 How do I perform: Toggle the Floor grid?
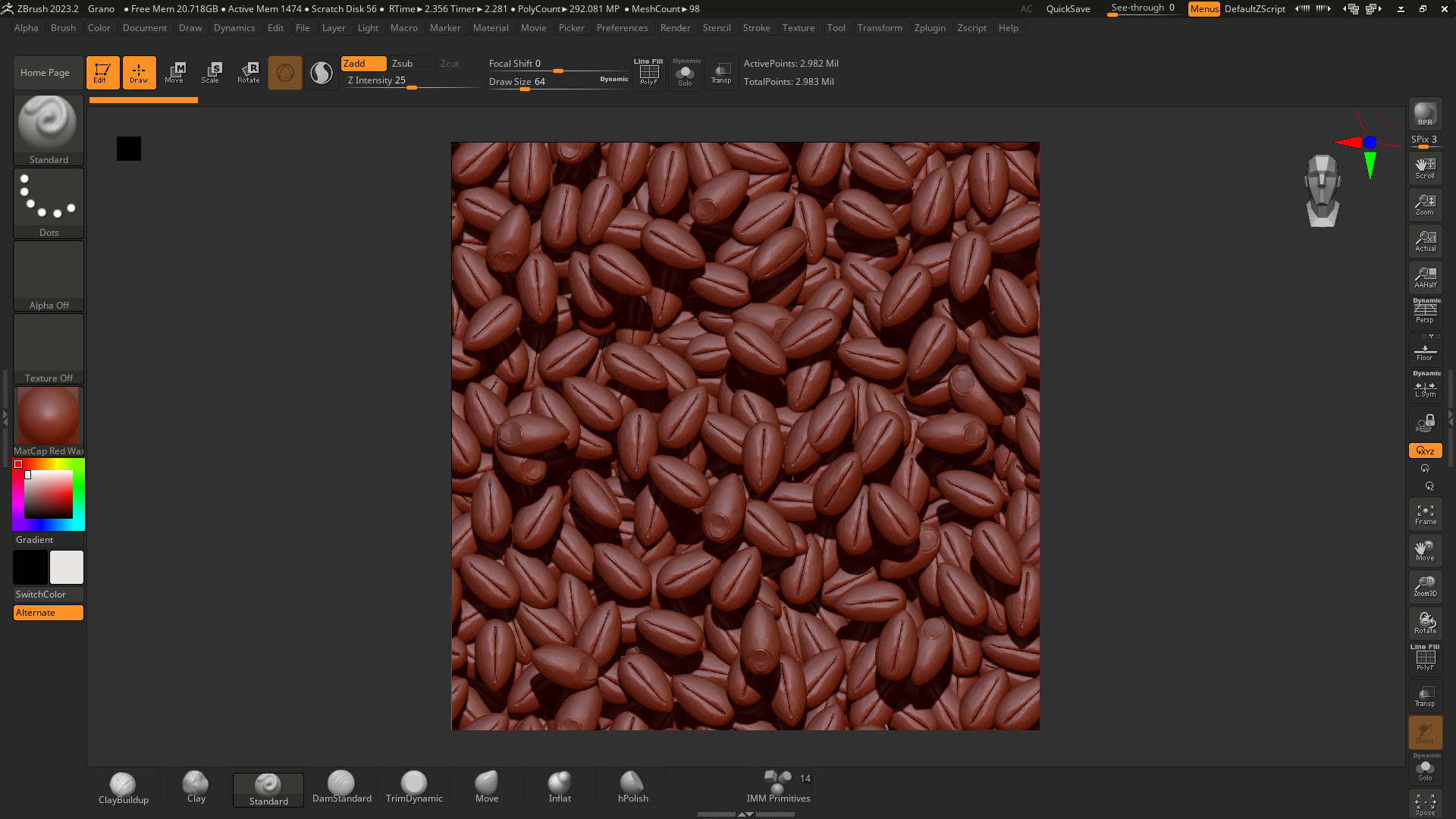(1425, 352)
